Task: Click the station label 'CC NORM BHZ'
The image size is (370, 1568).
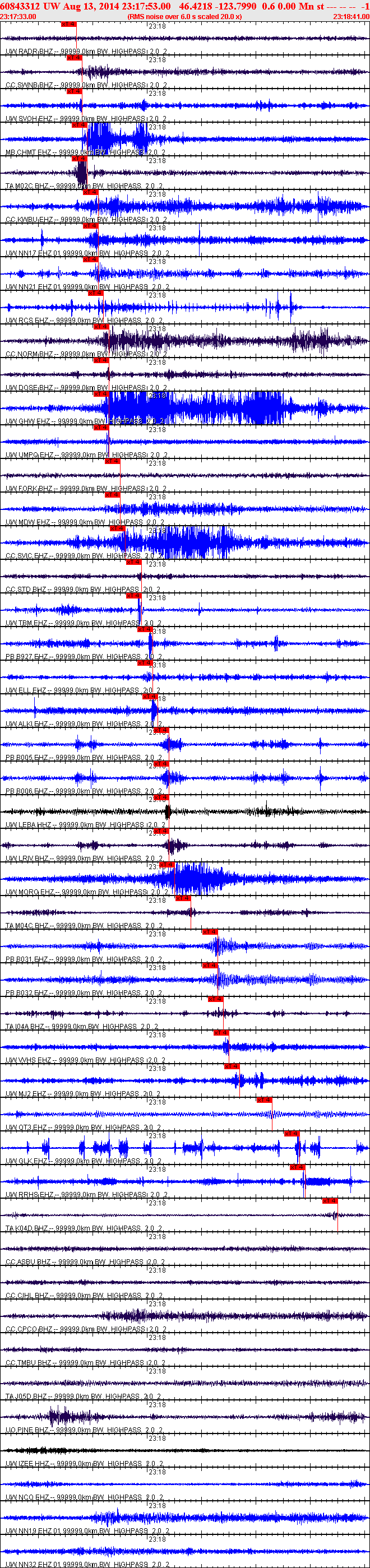Action: pos(29,354)
